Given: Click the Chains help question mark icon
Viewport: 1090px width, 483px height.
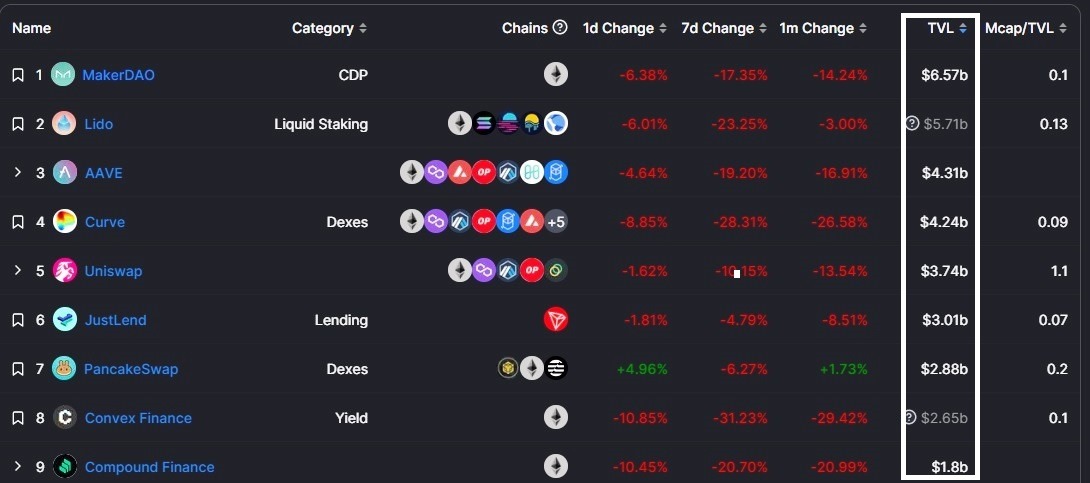Looking at the screenshot, I should click(560, 28).
